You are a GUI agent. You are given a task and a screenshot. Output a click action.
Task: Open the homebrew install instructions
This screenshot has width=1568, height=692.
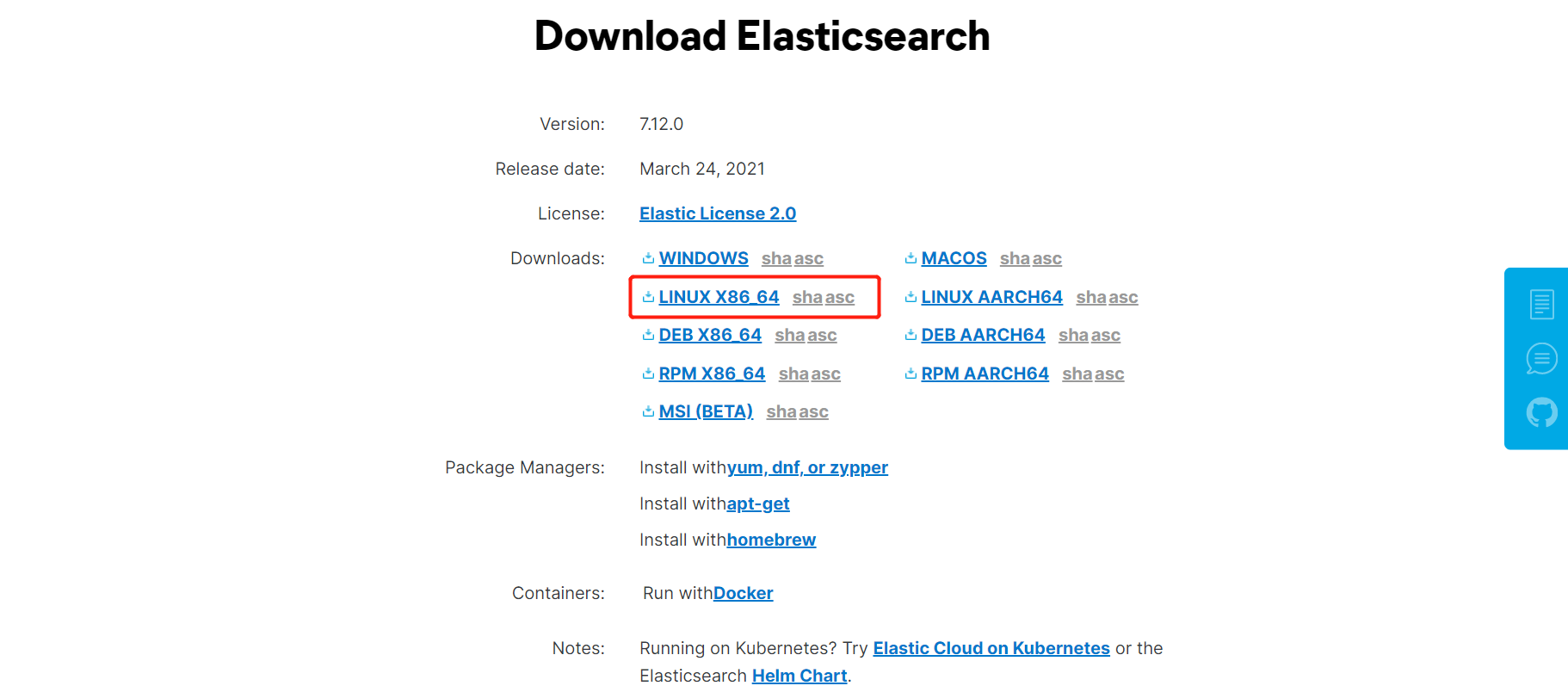point(771,540)
